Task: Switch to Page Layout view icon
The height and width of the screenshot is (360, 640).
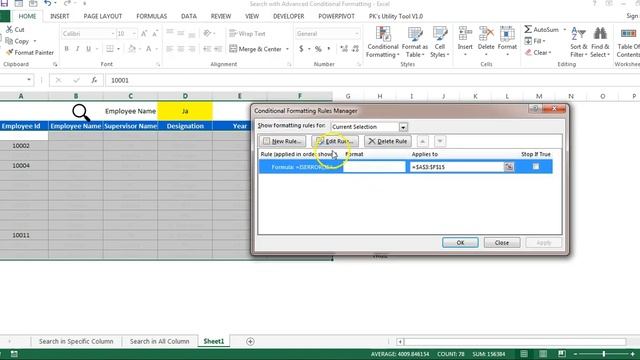Action: (x=543, y=353)
